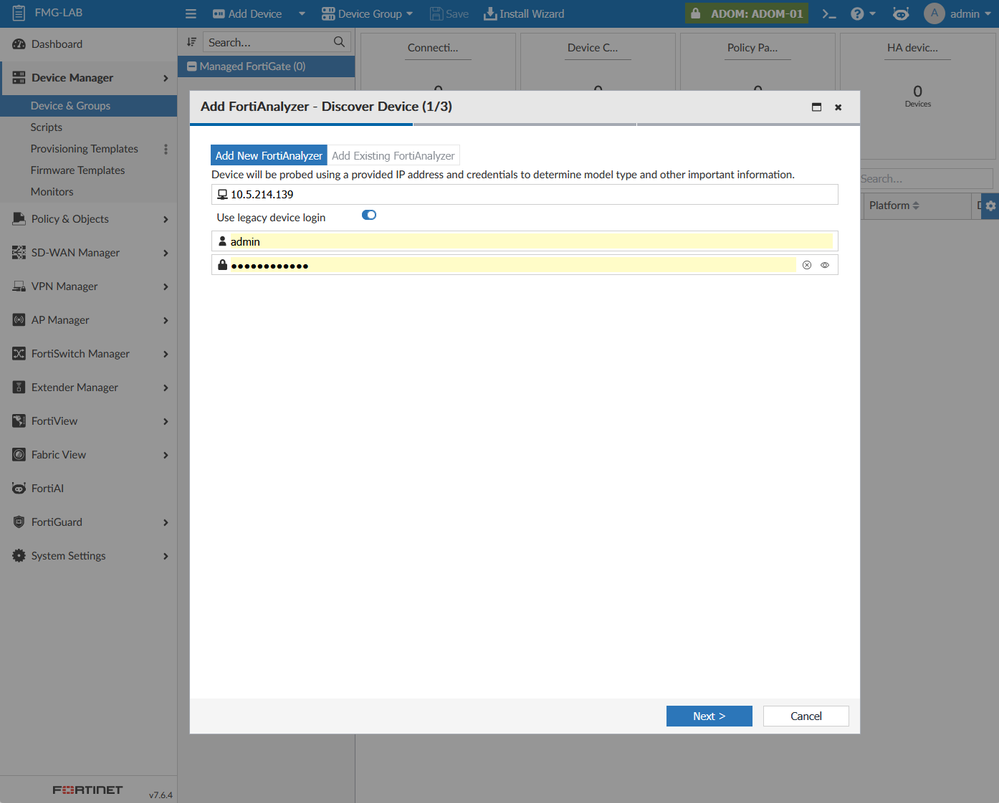This screenshot has height=803, width=999.
Task: Click the device tree sort icon
Action: point(191,42)
